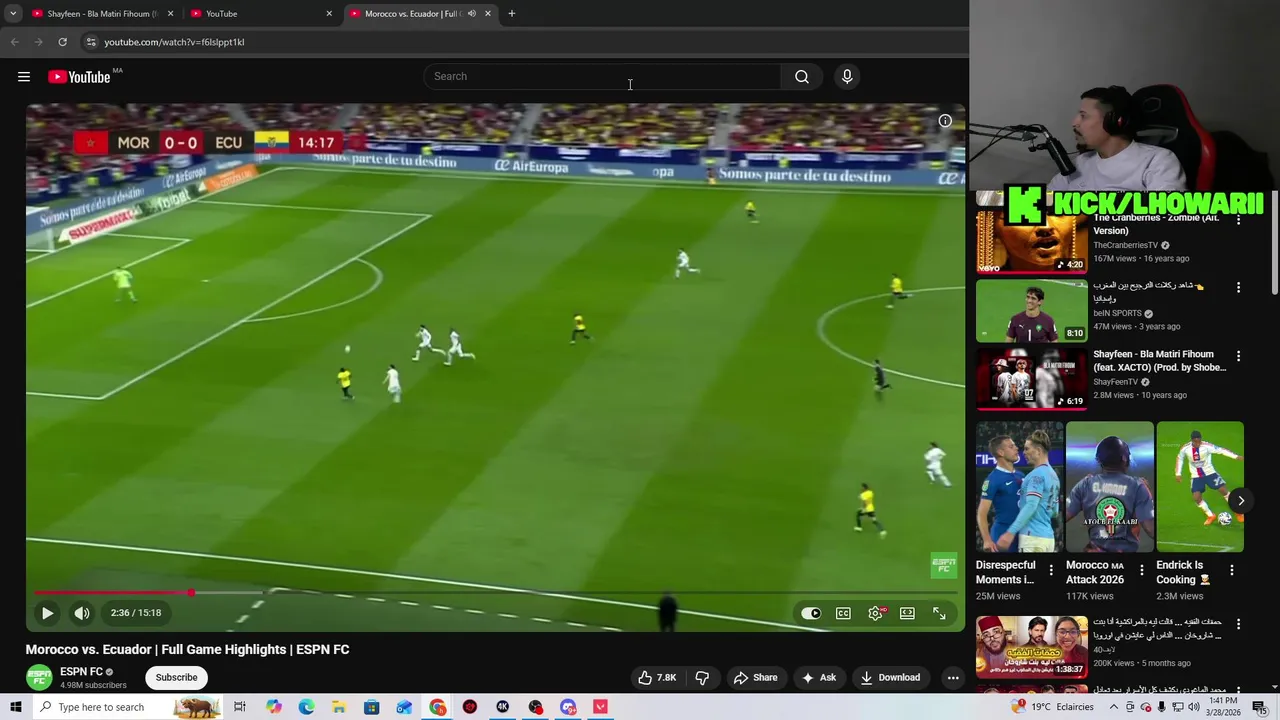Screen dimensions: 1280x720
Task: Go to the YouTube home logo
Action: [x=79, y=77]
